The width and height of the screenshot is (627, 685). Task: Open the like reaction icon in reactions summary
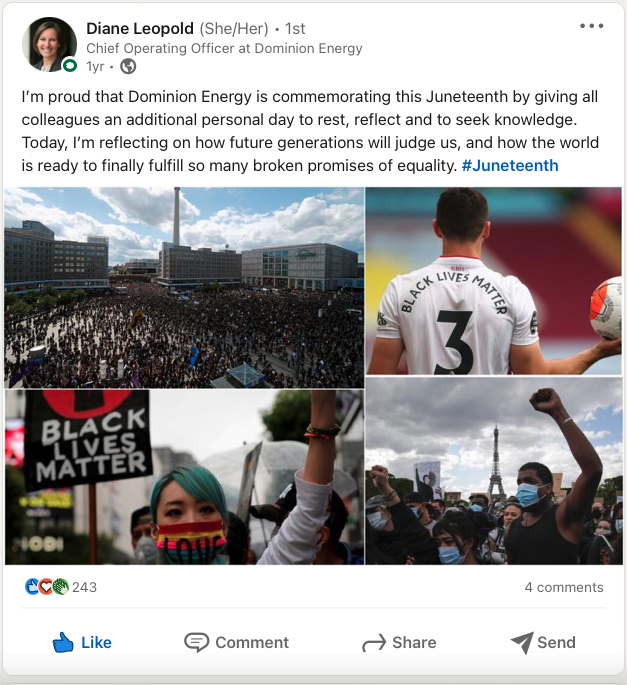[31, 587]
